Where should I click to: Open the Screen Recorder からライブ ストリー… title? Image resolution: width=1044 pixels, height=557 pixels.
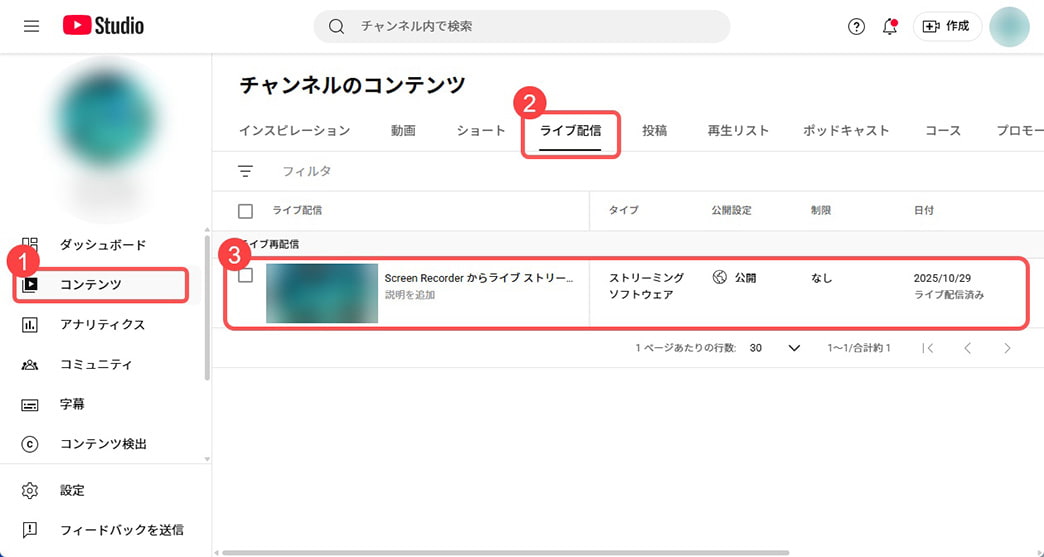479,278
